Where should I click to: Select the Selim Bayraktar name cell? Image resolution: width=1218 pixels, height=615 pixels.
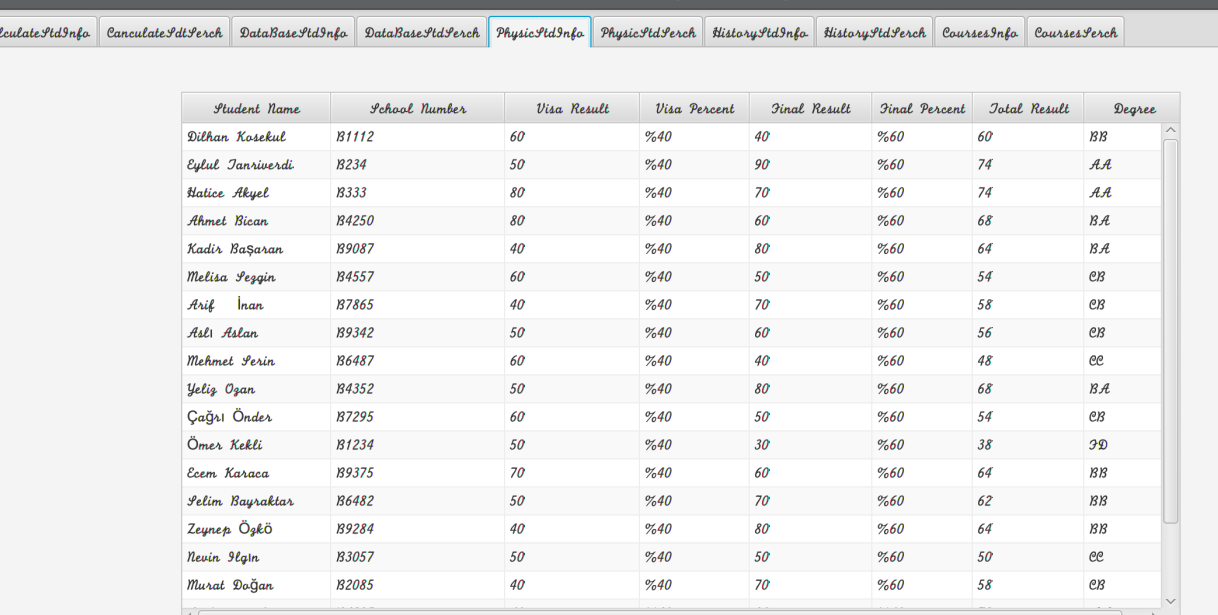[x=256, y=501]
